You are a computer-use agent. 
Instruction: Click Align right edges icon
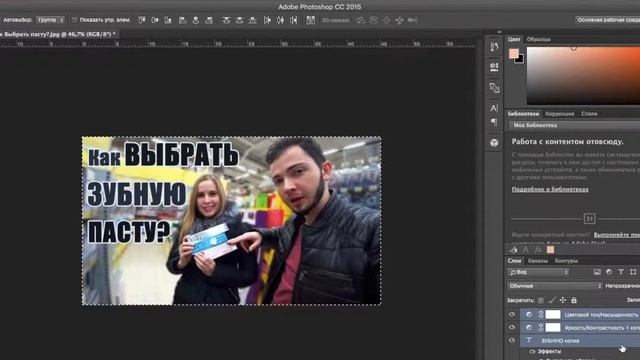point(209,20)
